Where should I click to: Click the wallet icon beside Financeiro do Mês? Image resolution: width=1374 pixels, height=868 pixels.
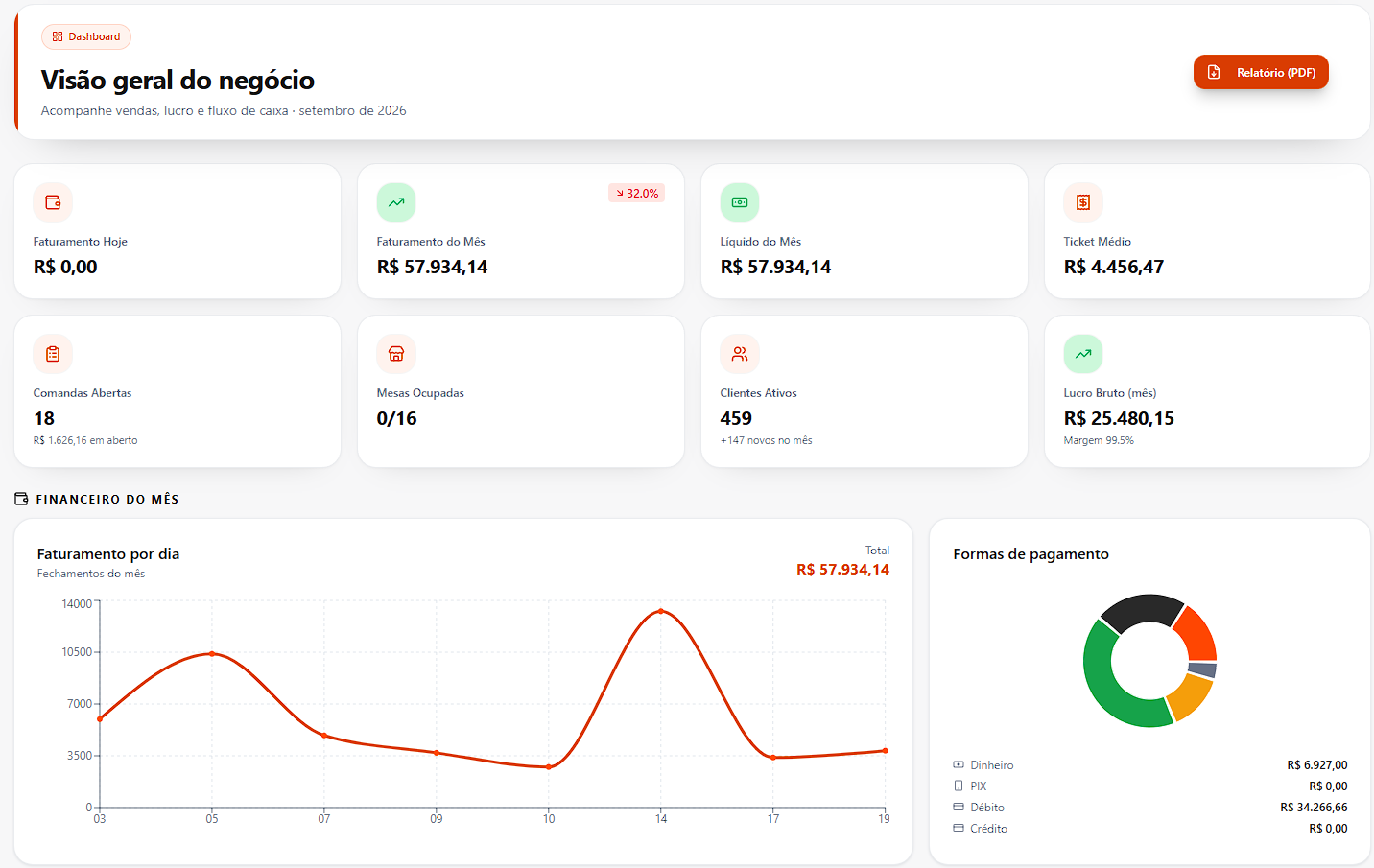point(22,499)
